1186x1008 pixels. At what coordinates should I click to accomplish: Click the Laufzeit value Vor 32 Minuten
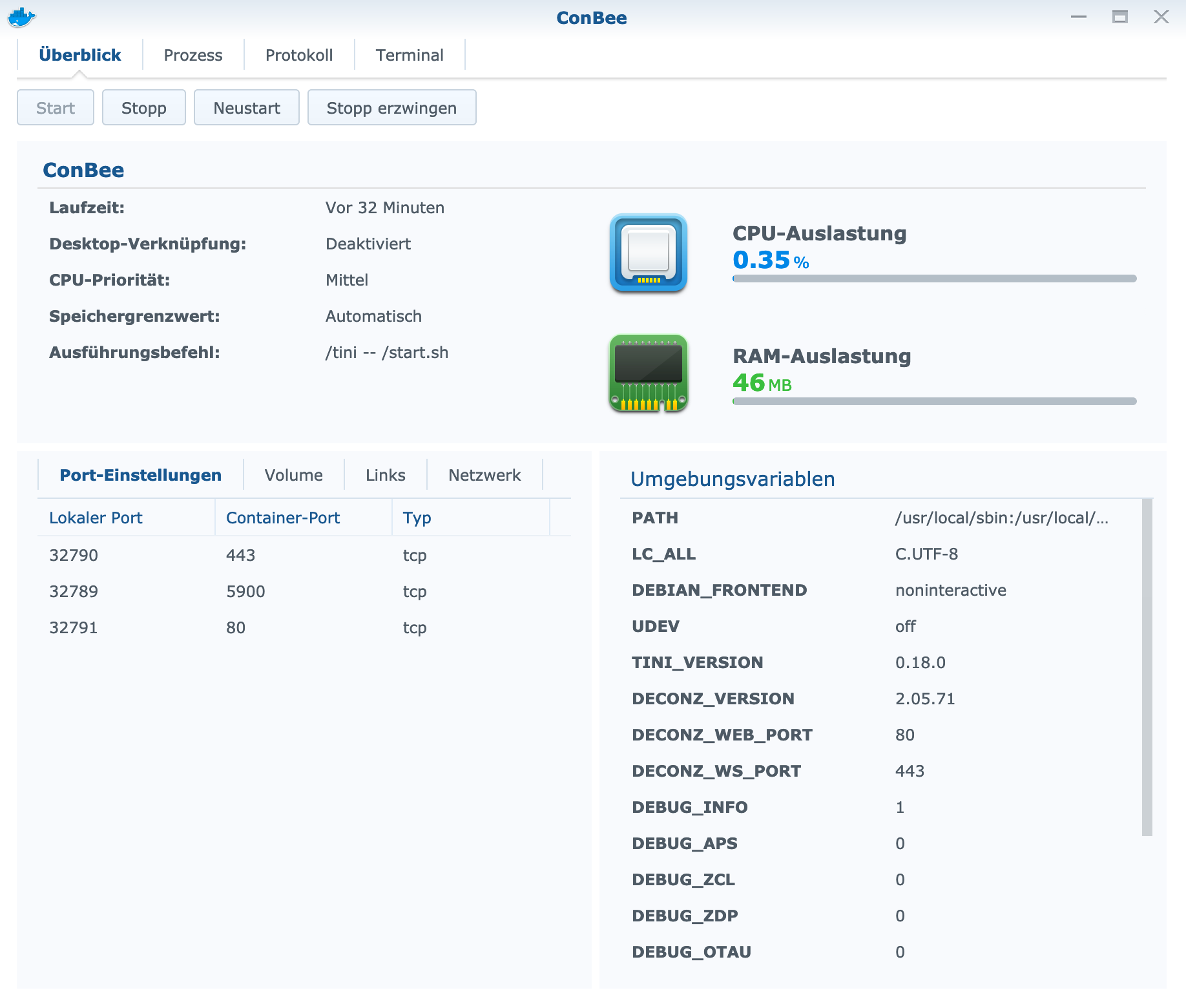pos(385,207)
